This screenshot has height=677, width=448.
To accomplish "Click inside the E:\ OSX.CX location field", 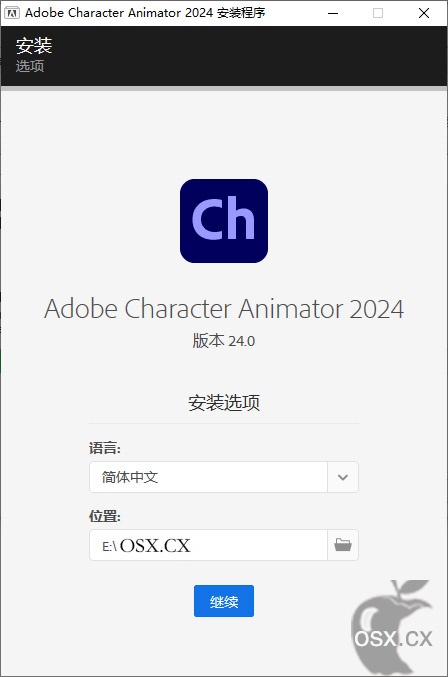I will [x=208, y=545].
